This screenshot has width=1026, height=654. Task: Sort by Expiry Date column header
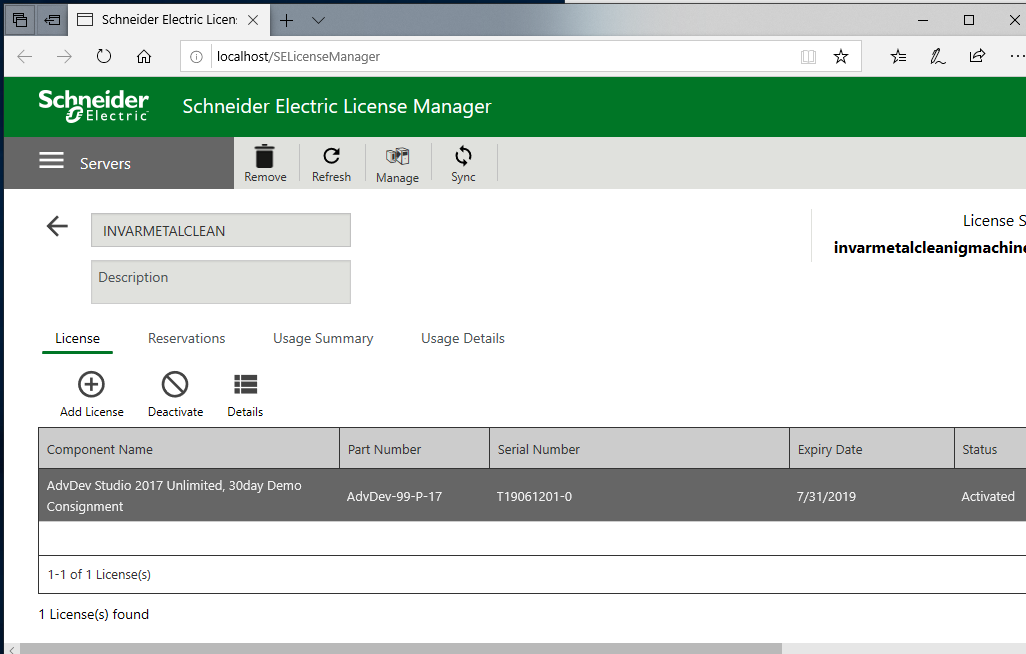872,449
